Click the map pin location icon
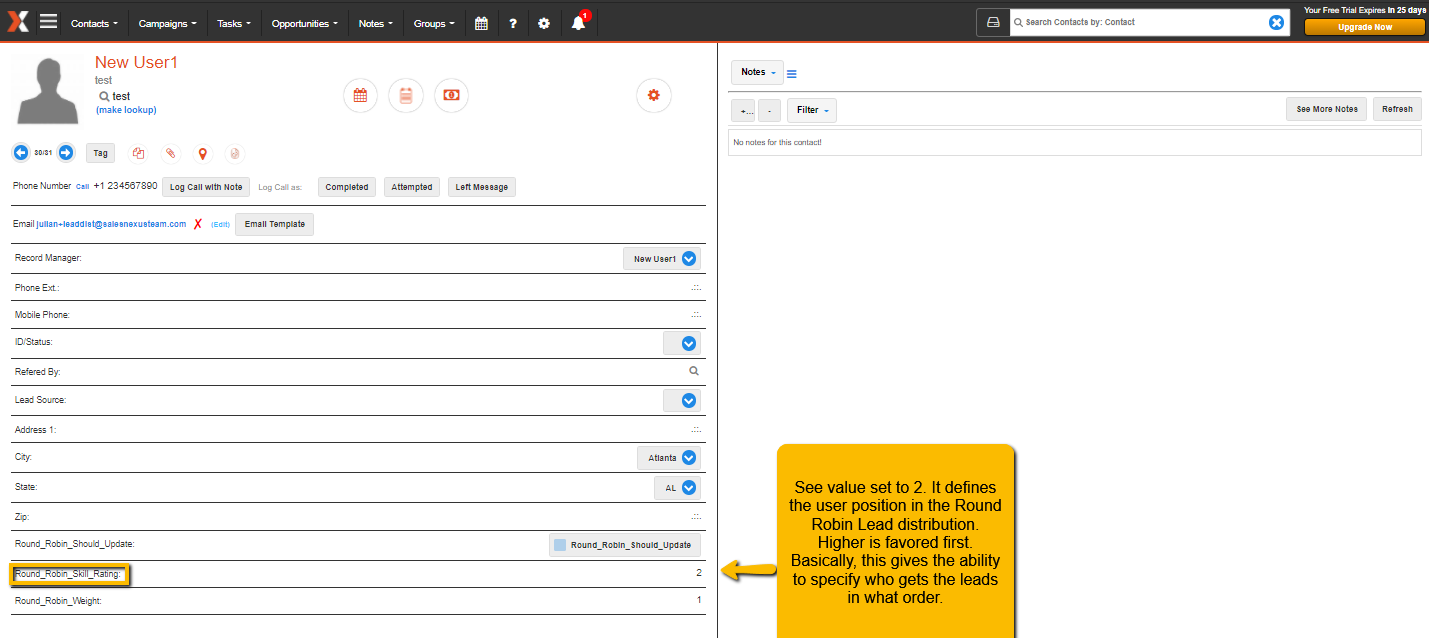The height and width of the screenshot is (638, 1429). [x=202, y=153]
